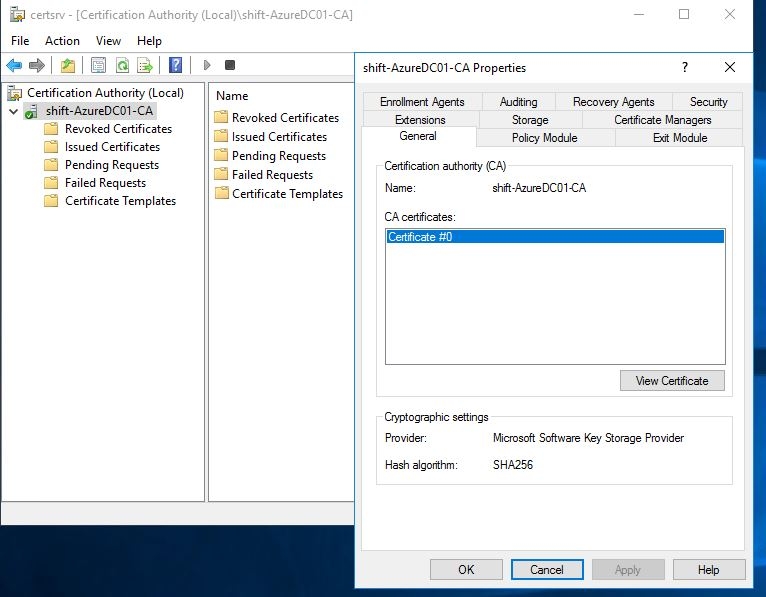Viewport: 766px width, 597px height.
Task: Click the shift-AzureDC01-CA server icon in tree
Action: click(31, 111)
